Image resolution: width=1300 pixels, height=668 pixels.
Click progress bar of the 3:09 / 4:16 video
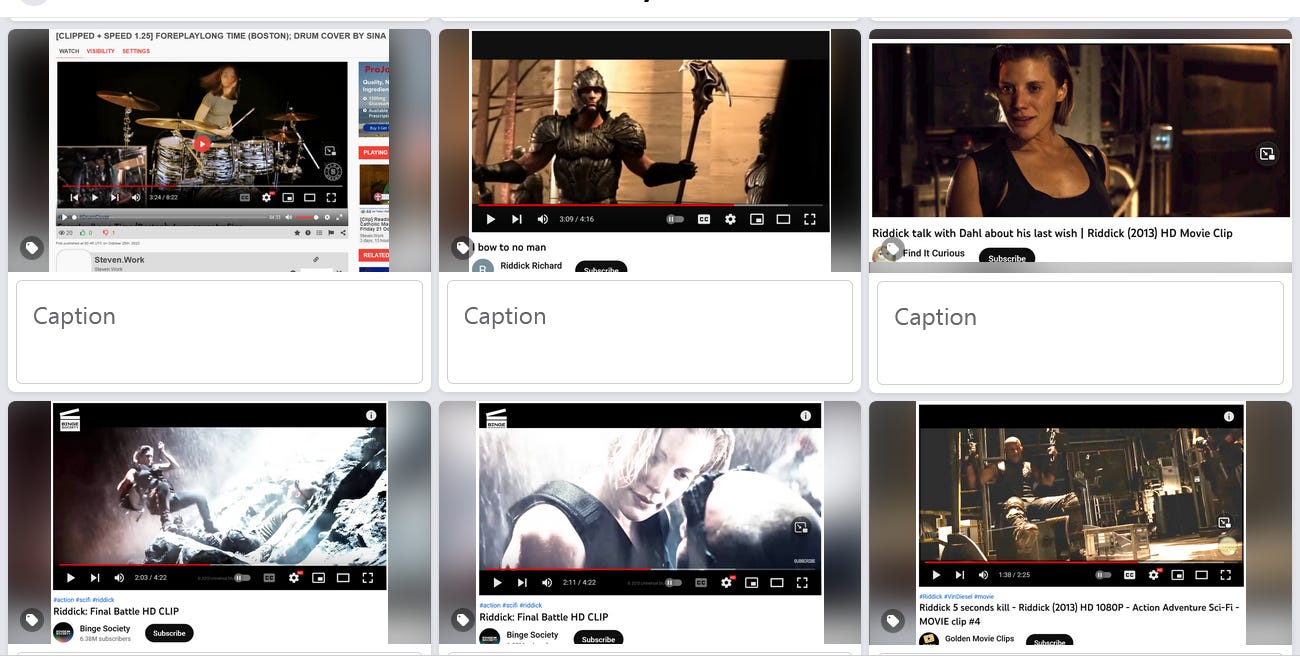pos(650,206)
